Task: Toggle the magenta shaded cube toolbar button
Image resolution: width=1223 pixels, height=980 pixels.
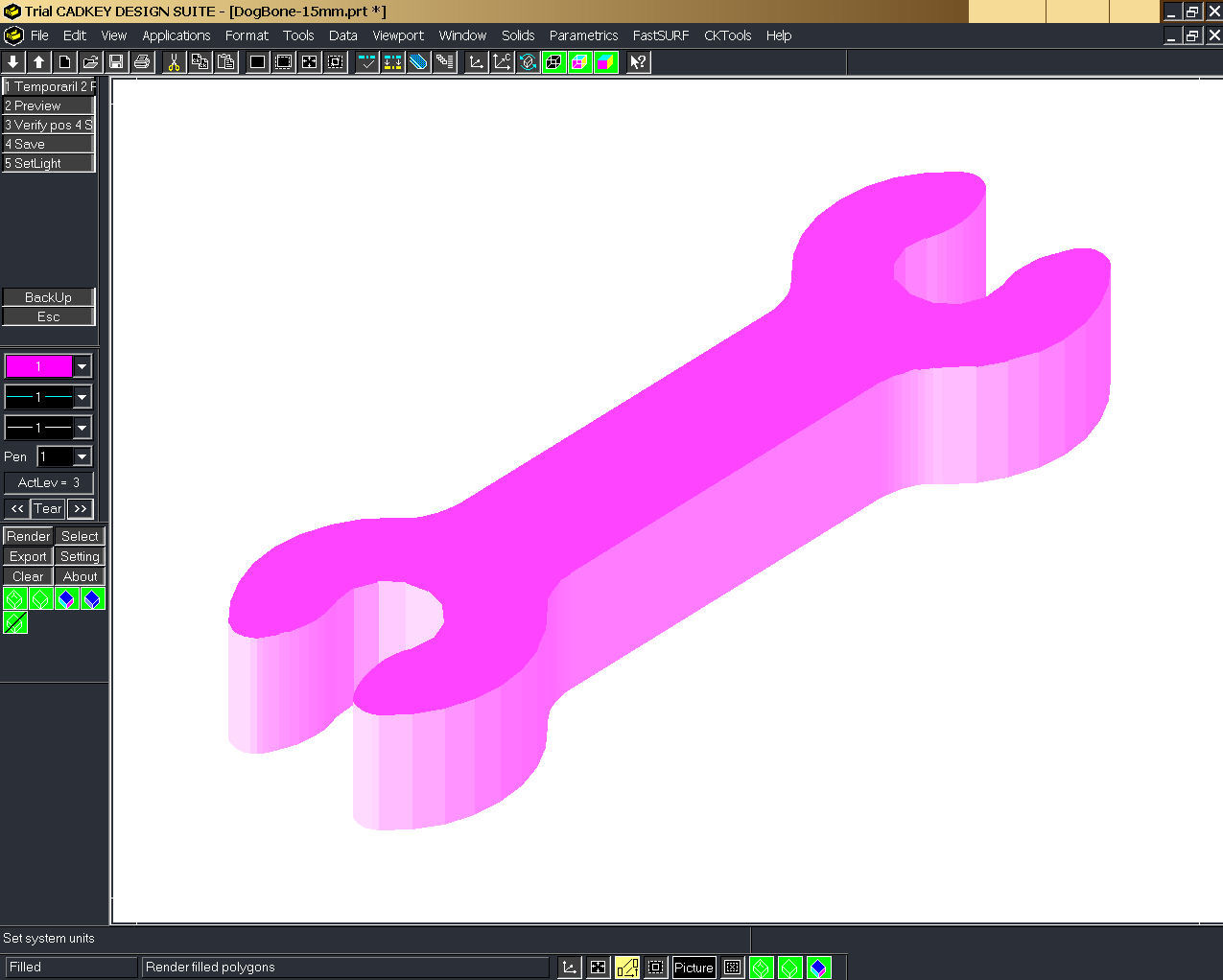Action: [579, 62]
